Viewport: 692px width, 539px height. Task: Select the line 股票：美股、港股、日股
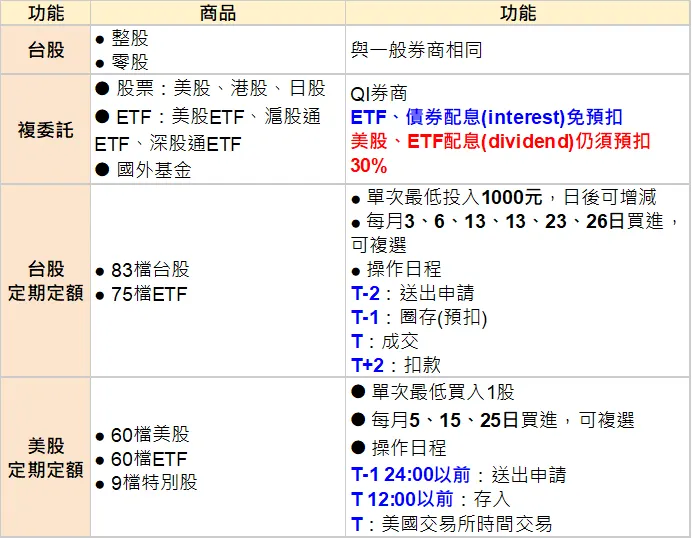pyautogui.click(x=221, y=88)
